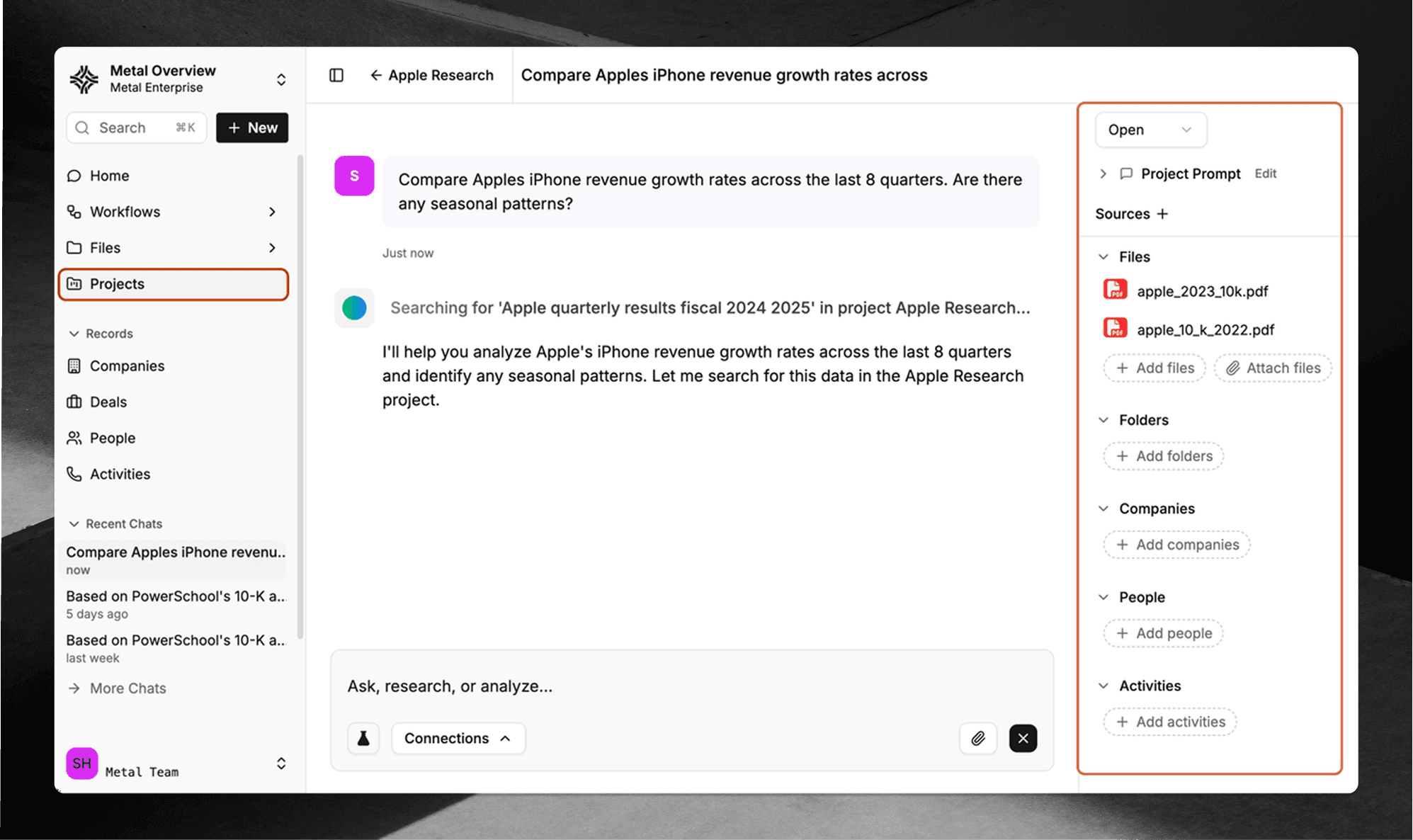This screenshot has width=1413, height=840.
Task: Open the Open status dropdown
Action: click(x=1150, y=130)
